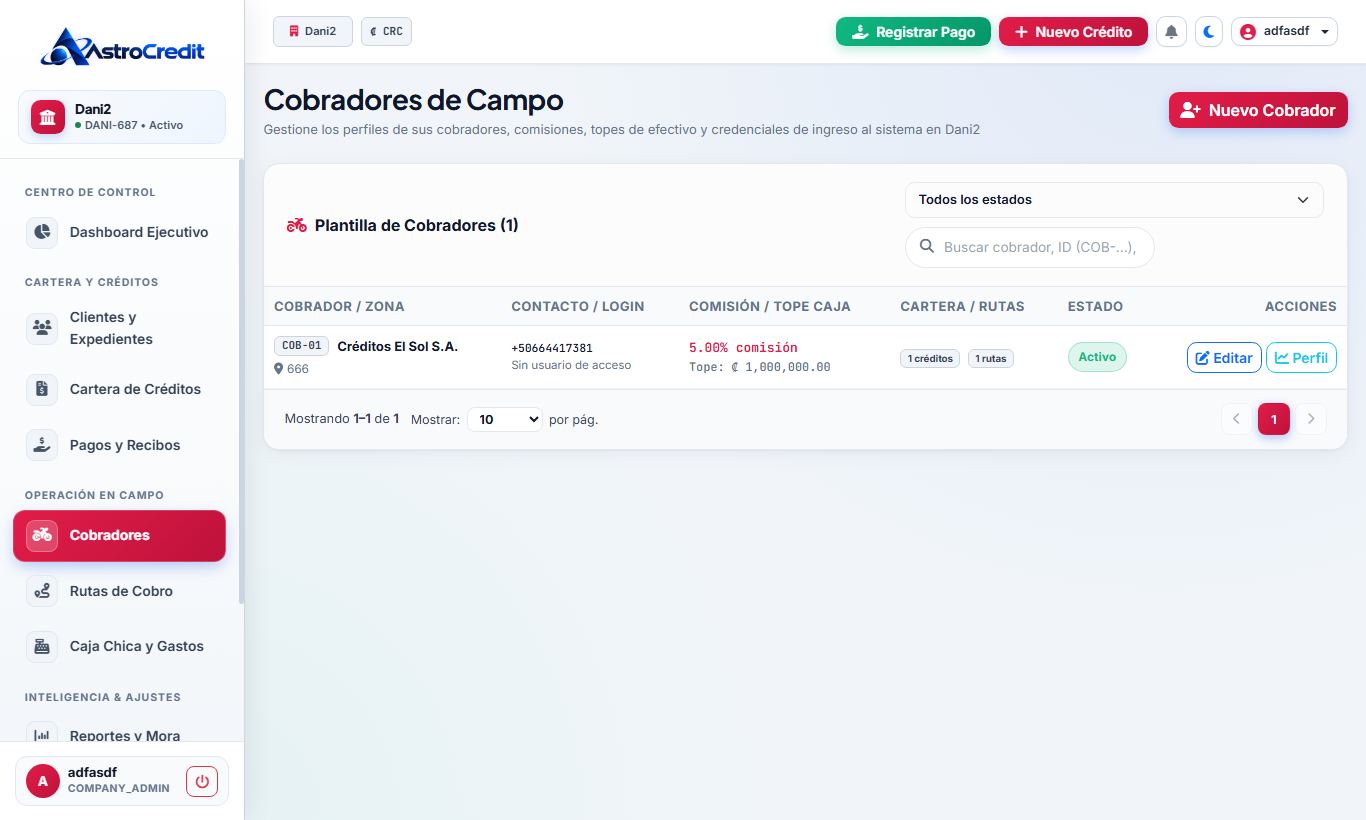The image size is (1366, 820).
Task: Open Pagos y Recibos menu item
Action: 119,445
